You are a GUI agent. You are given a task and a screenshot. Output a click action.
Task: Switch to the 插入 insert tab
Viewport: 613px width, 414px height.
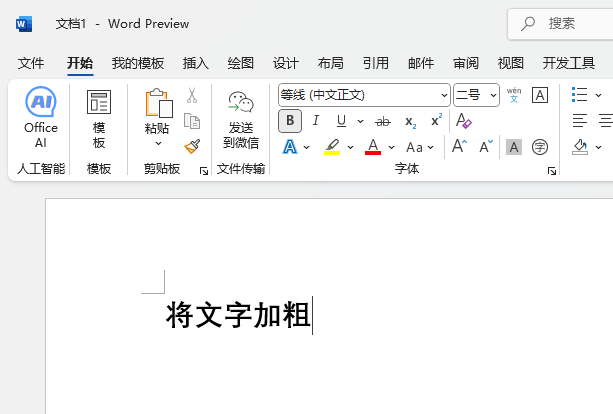(x=195, y=63)
